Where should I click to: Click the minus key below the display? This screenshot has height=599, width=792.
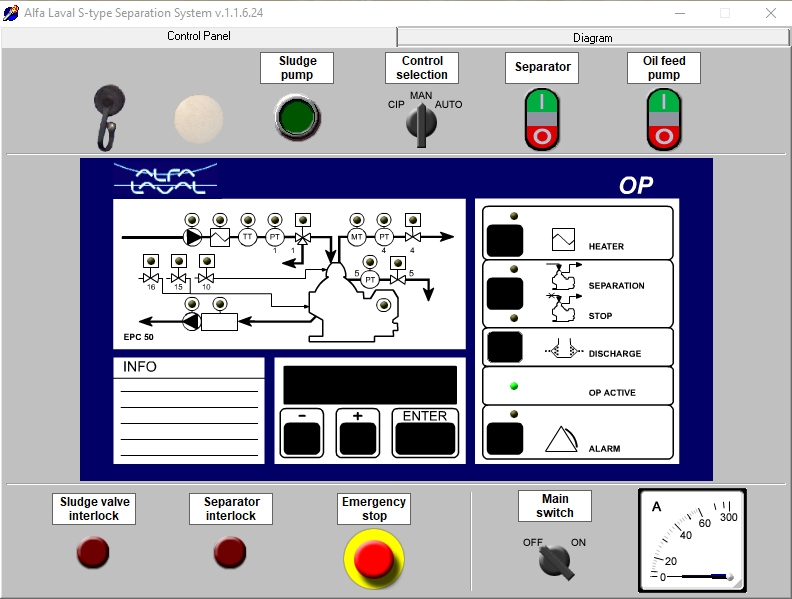click(302, 438)
